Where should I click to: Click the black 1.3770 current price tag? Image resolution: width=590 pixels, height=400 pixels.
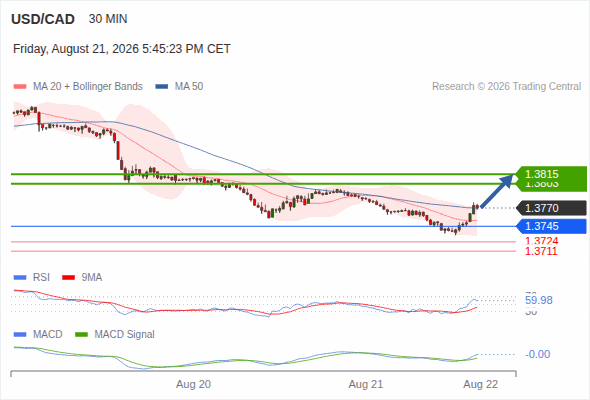[551, 208]
